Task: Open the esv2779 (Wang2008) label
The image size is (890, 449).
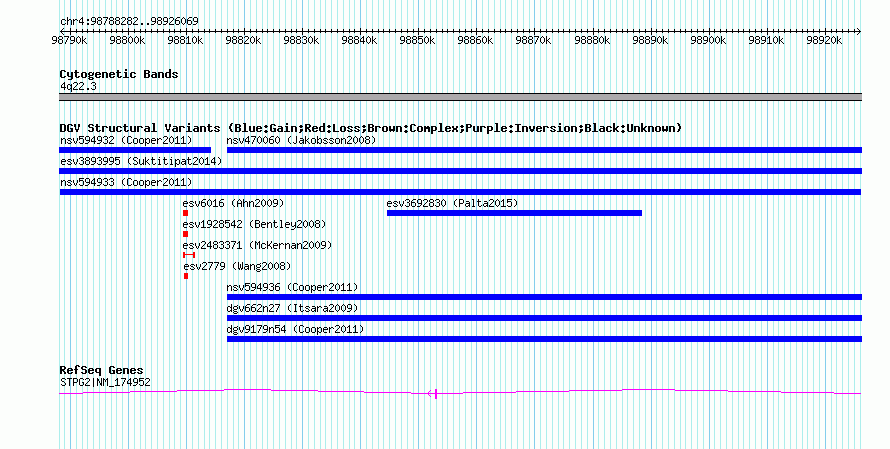Action: (237, 266)
